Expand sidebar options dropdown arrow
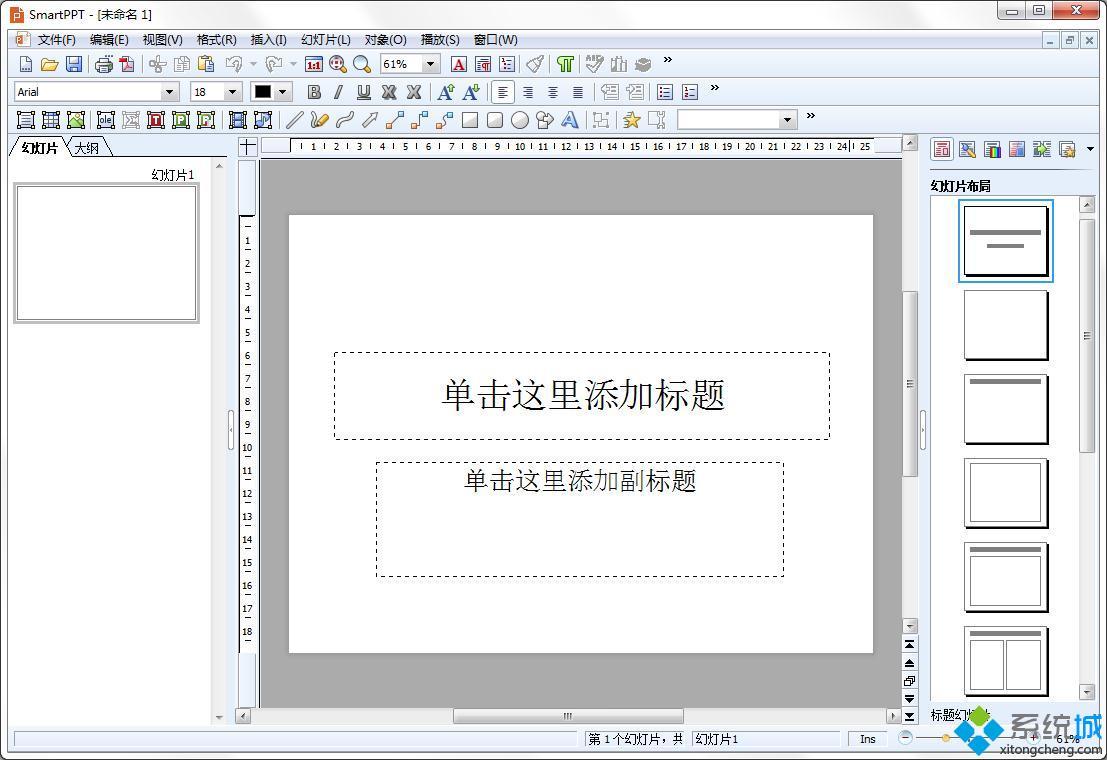 [1090, 149]
